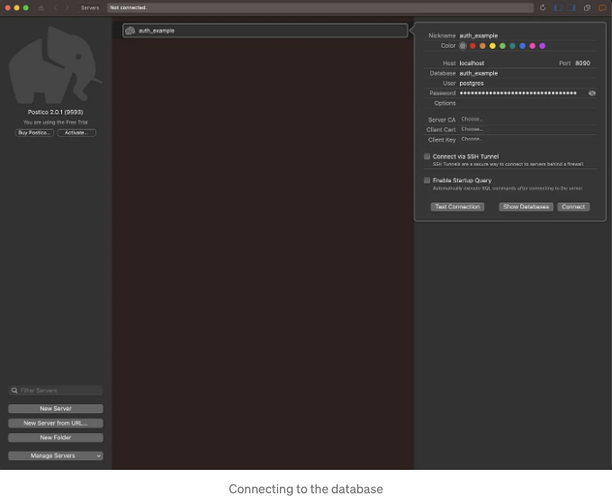This screenshot has height=497, width=612.
Task: Go back with the left arrow
Action: [55, 8]
